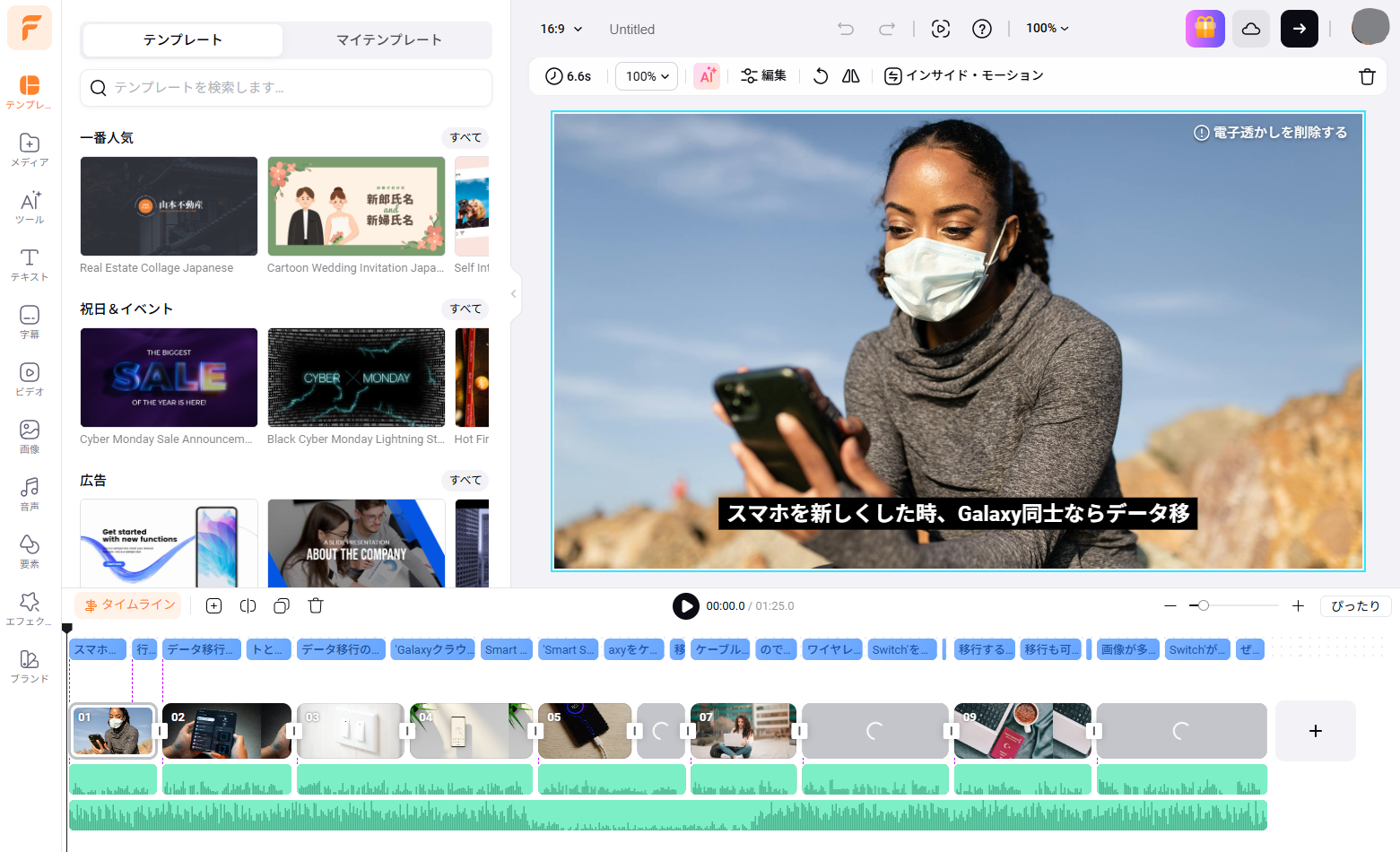Viewport: 1400px width, 852px height.
Task: Collapse the template panel with the side arrow
Action: 513,294
